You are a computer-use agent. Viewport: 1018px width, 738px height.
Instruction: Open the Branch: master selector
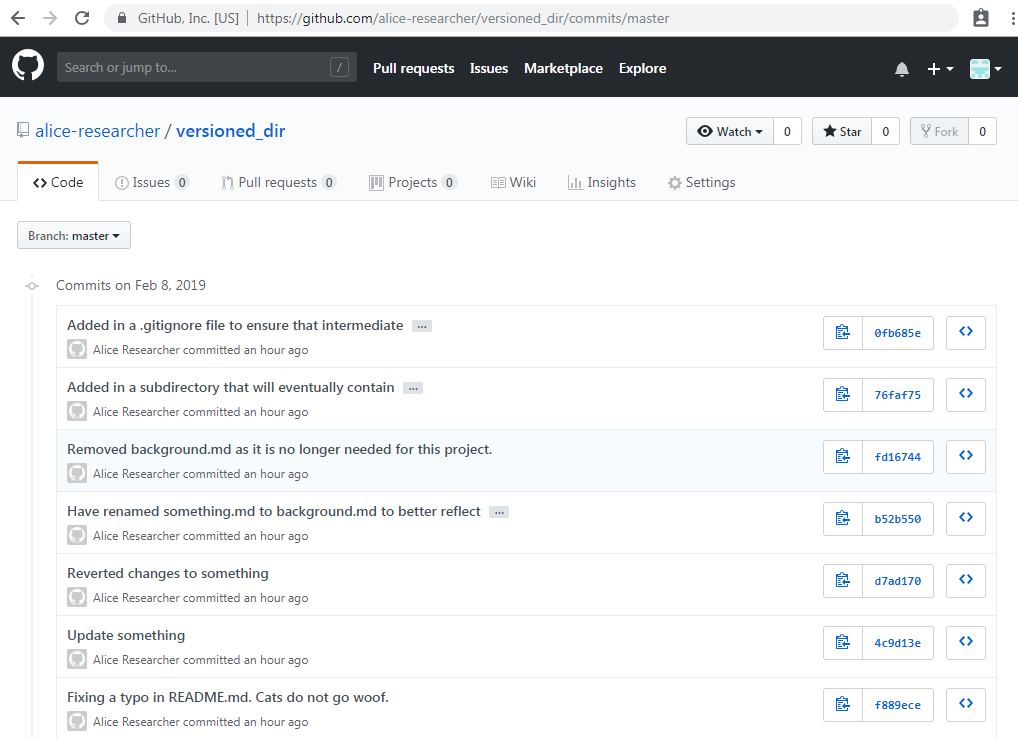[73, 235]
